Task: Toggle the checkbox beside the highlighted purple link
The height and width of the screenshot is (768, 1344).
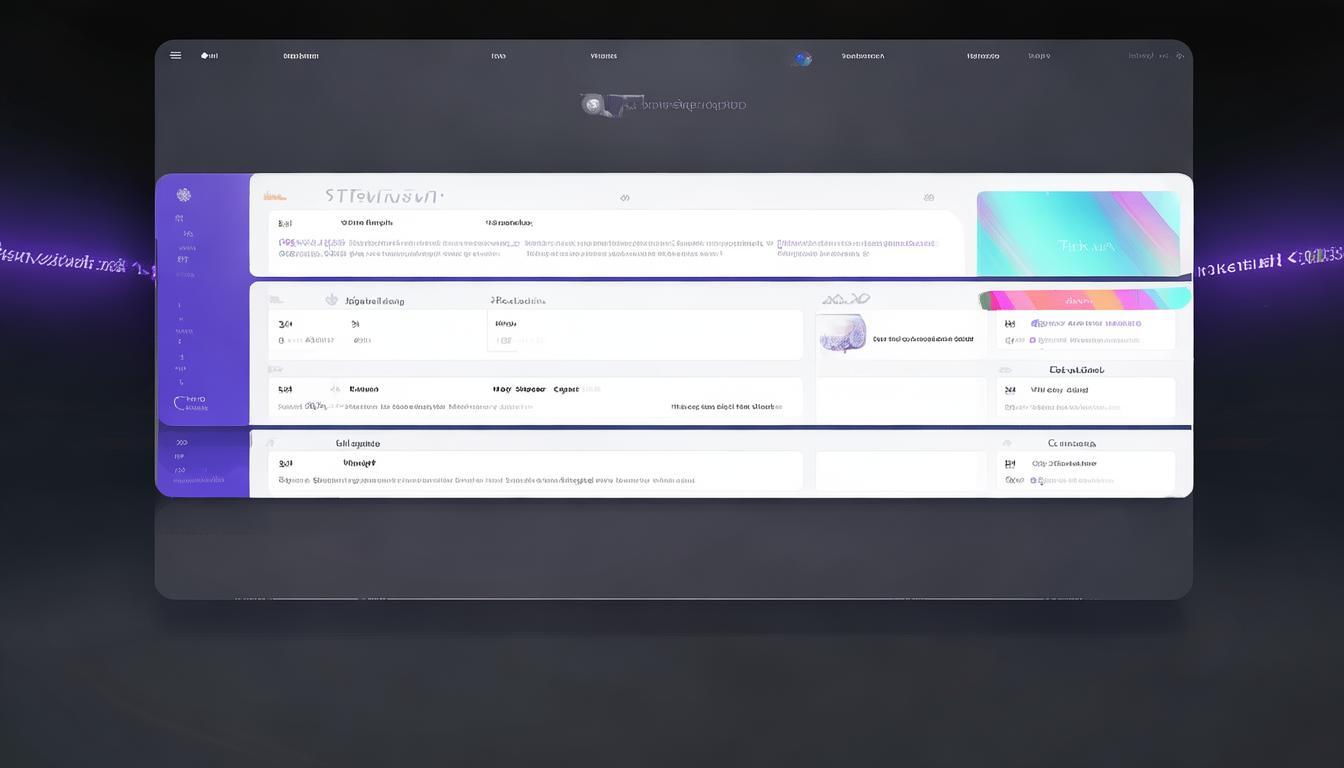Action: pyautogui.click(x=1033, y=340)
